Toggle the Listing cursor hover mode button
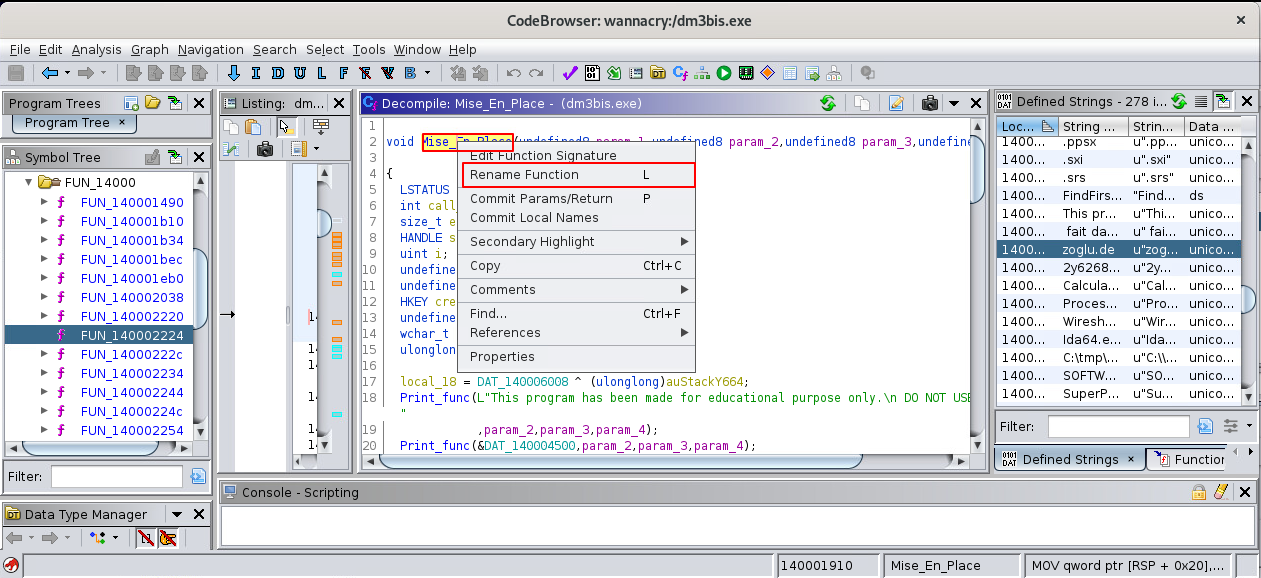Screen dimensions: 1261x578 (x=286, y=126)
